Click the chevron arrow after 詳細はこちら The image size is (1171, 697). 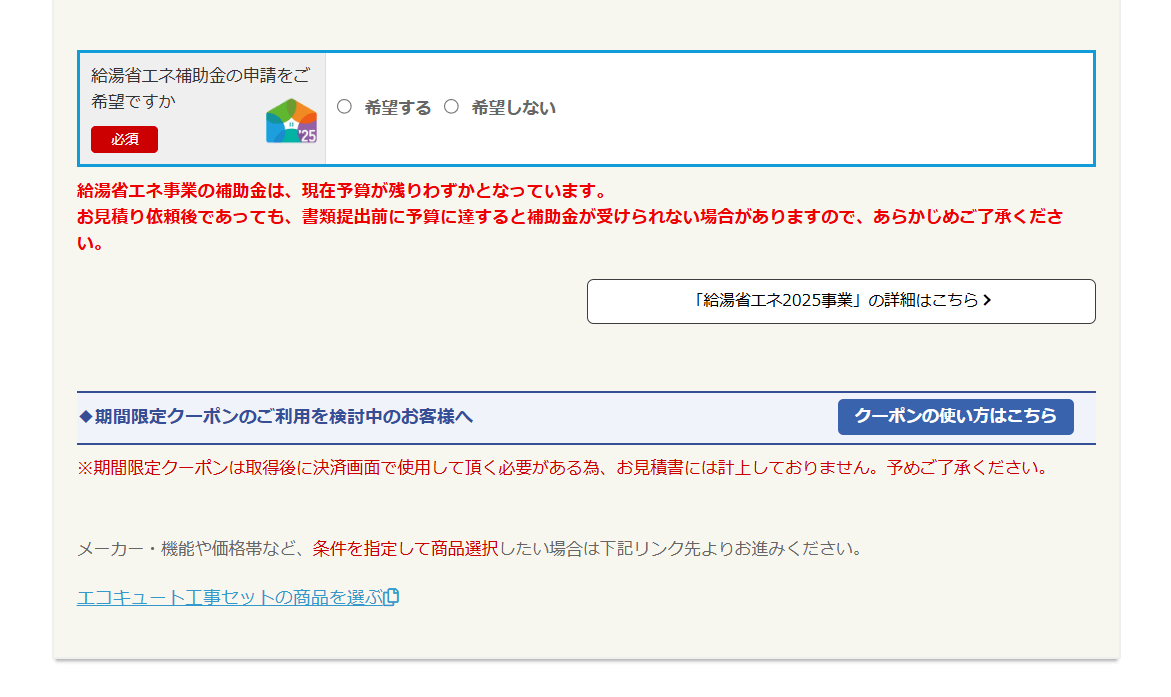click(x=987, y=301)
